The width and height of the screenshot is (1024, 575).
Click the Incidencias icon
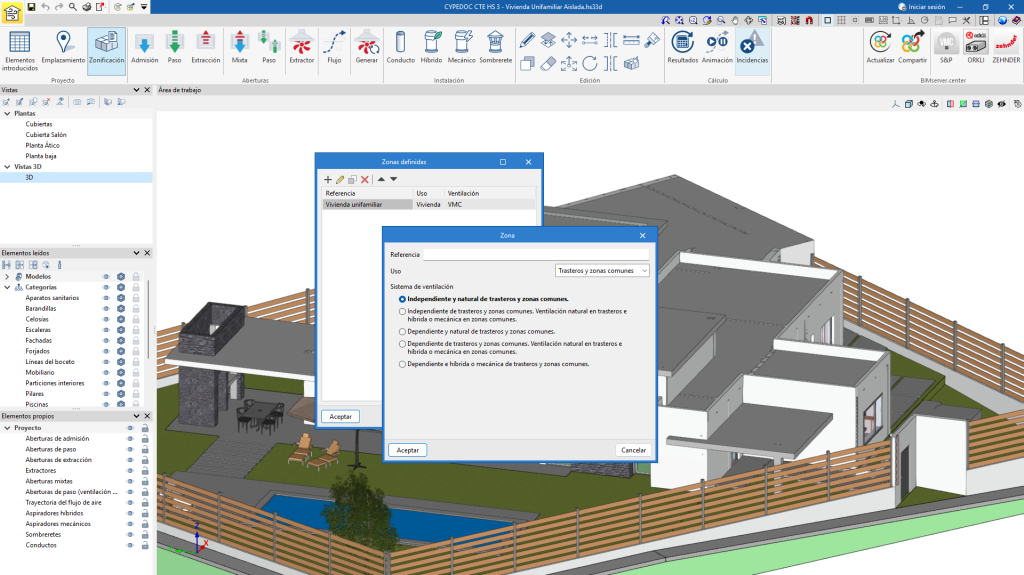tap(752, 47)
